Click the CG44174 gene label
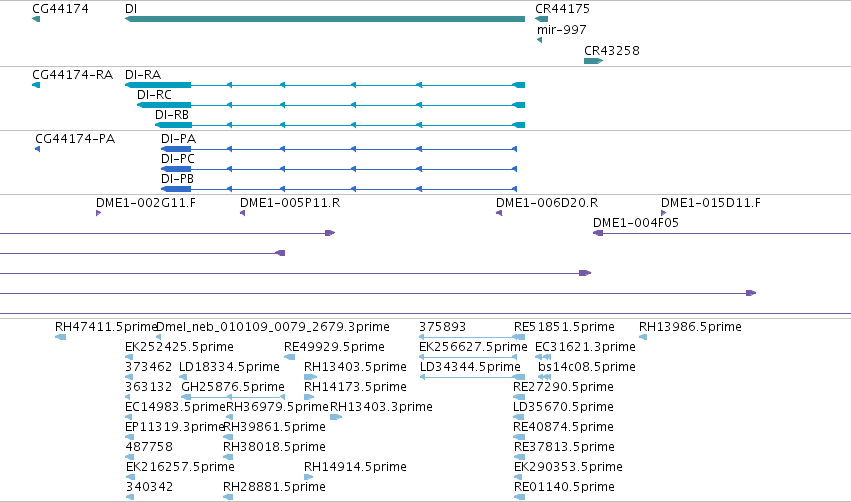The image size is (851, 502). (x=60, y=9)
